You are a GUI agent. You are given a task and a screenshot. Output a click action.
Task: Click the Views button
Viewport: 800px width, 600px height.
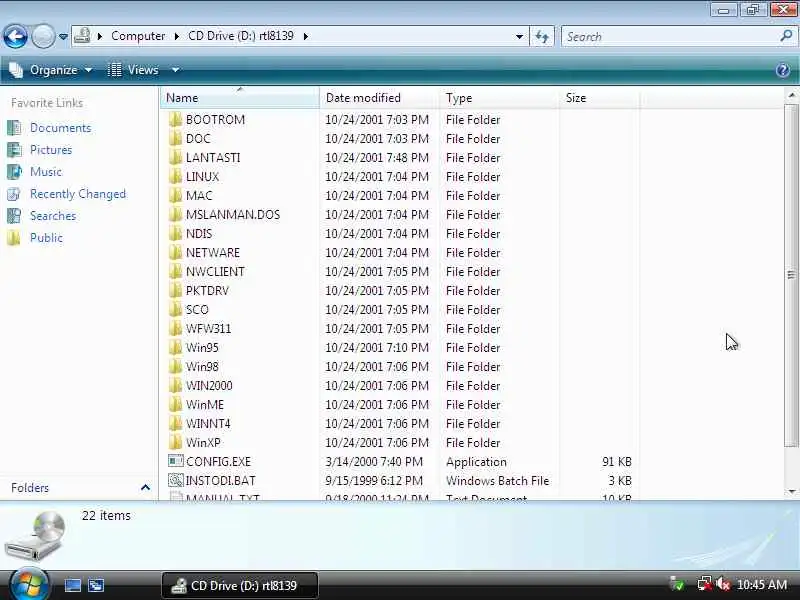[x=134, y=70]
